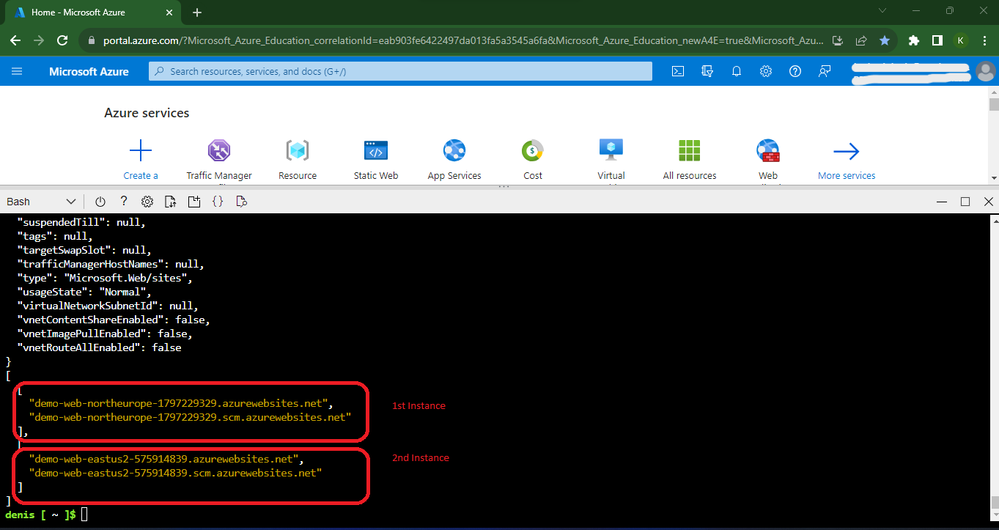Click the Azure services heading

(x=147, y=113)
